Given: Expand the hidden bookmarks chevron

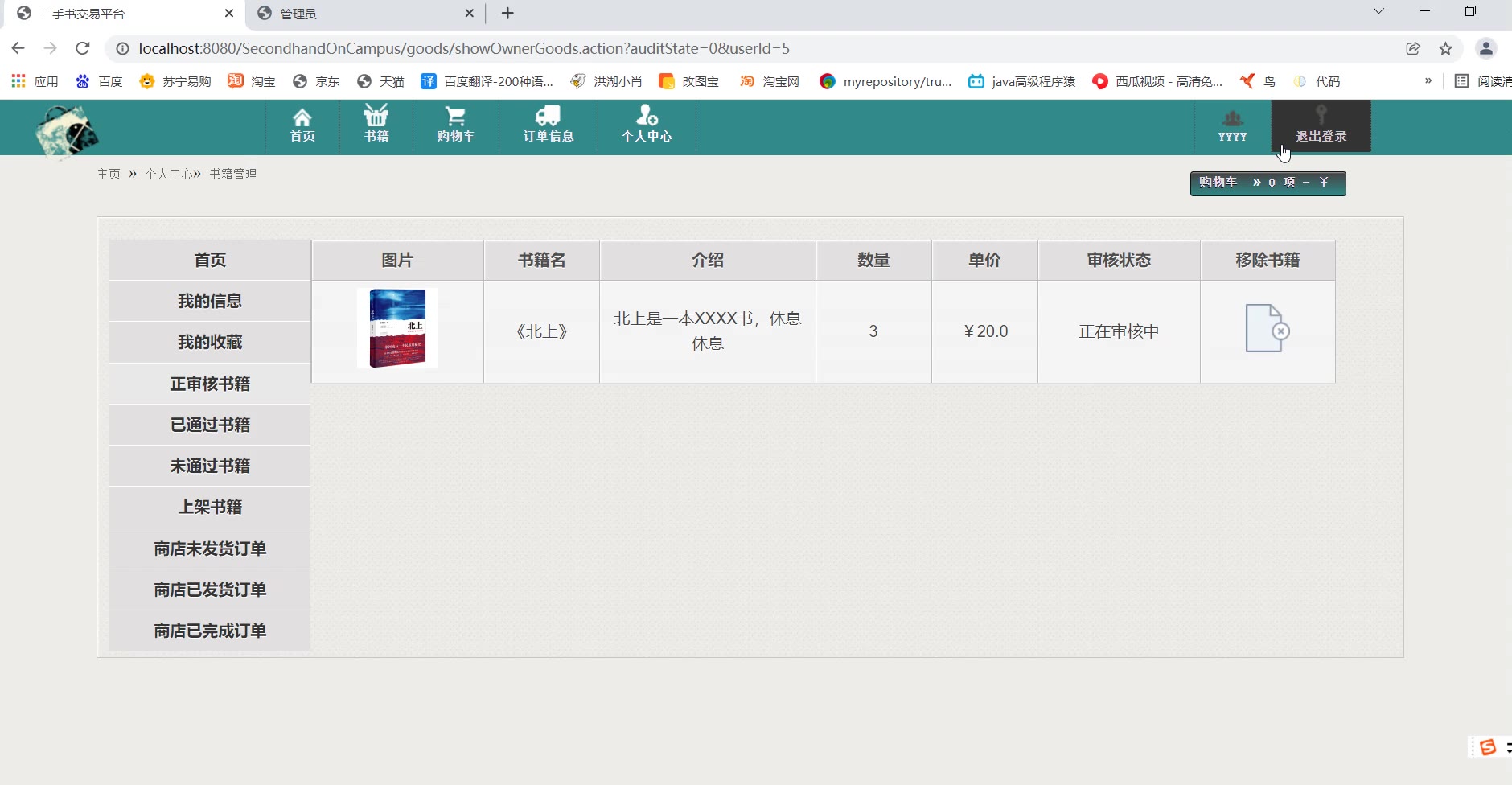Looking at the screenshot, I should pos(1428,81).
